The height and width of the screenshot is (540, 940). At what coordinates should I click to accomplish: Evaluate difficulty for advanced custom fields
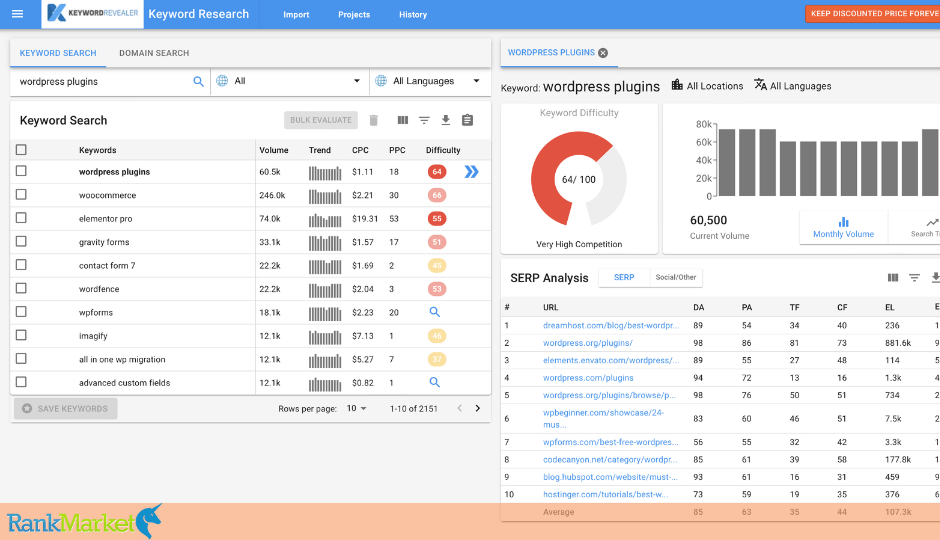coord(435,382)
